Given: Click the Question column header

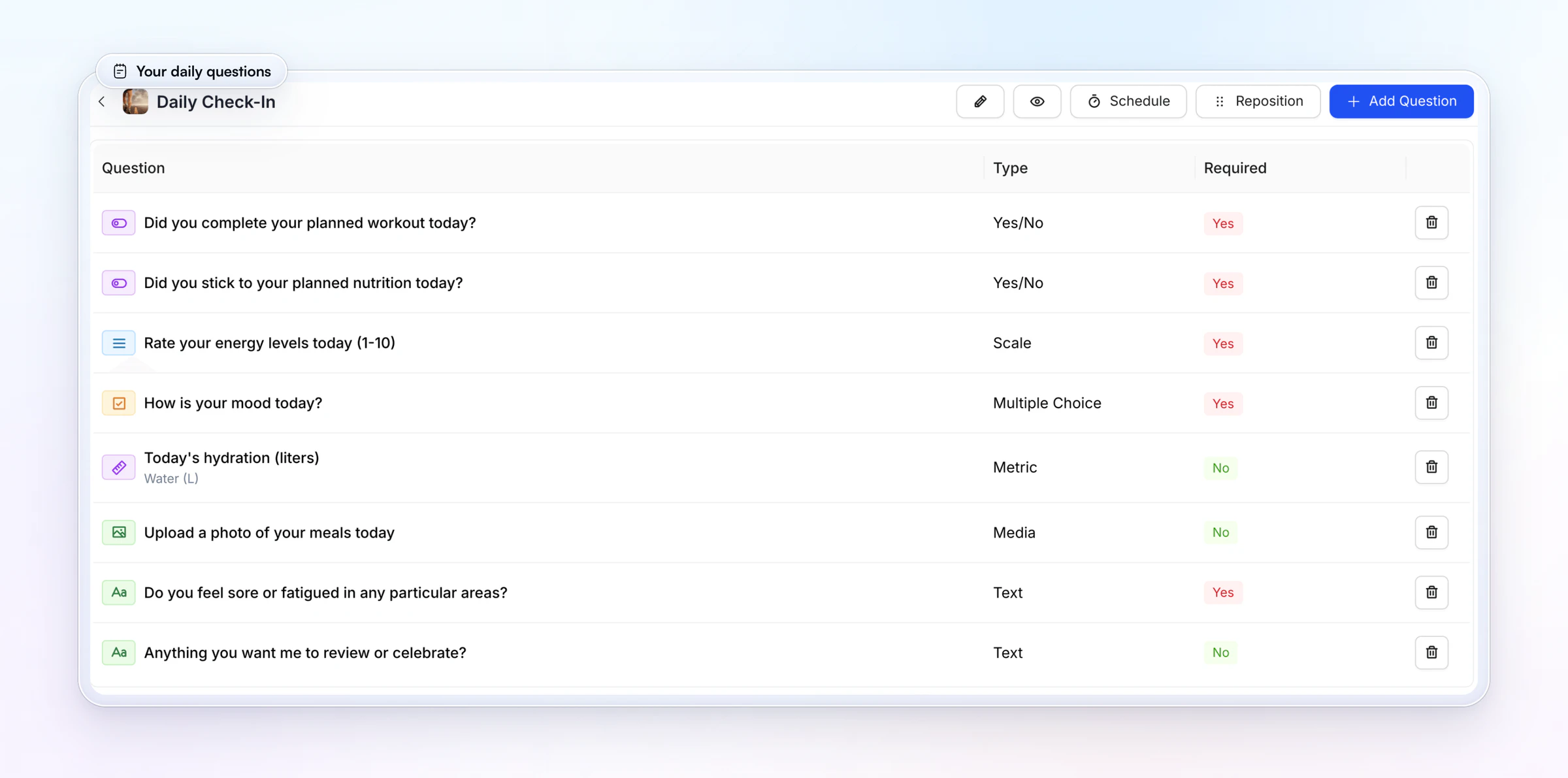Looking at the screenshot, I should 133,168.
